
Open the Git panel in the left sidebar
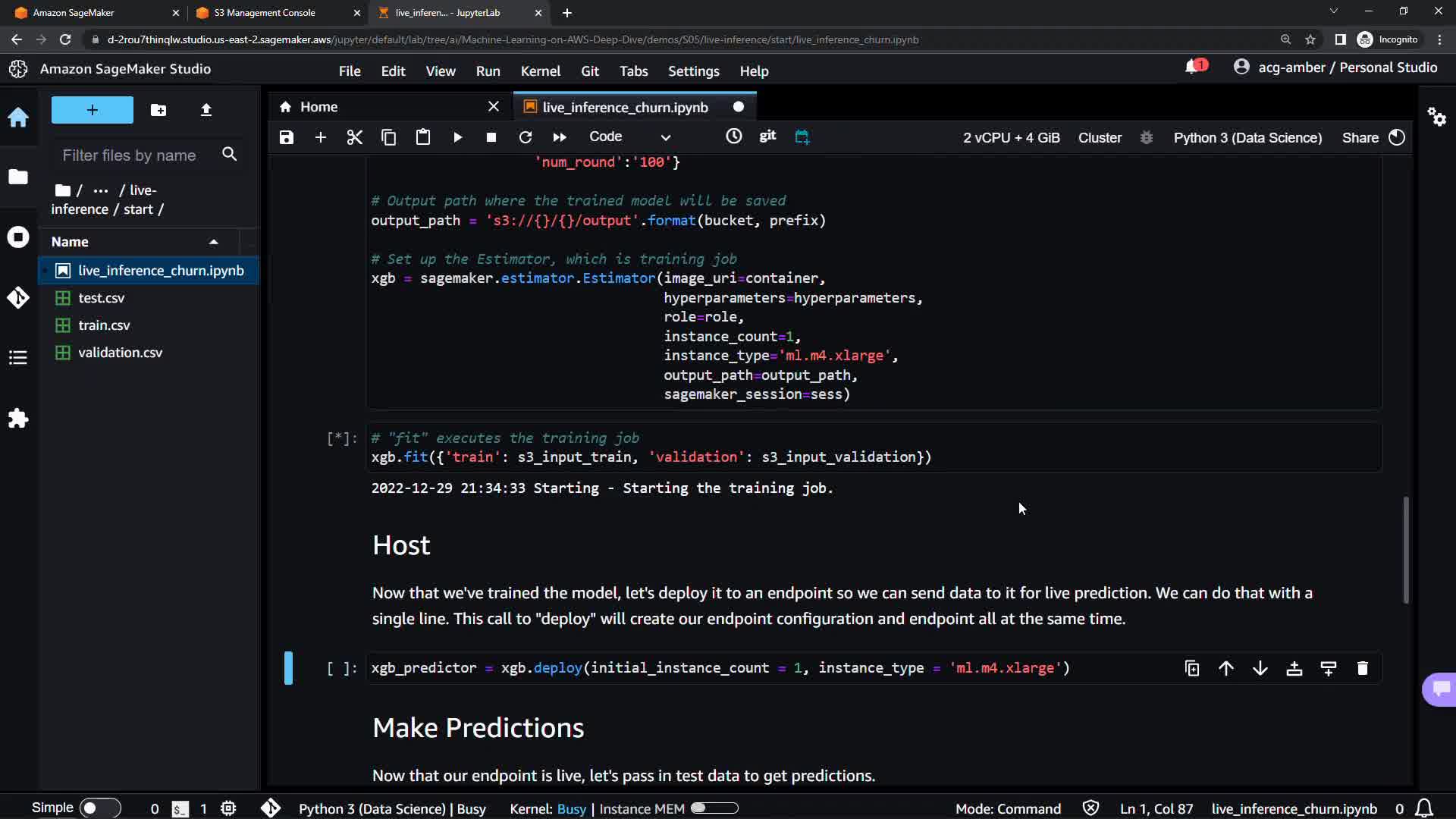coord(18,297)
